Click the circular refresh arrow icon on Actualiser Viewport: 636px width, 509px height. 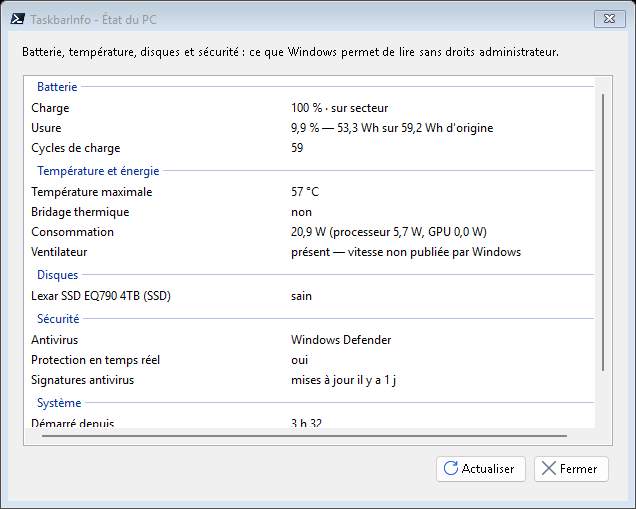(451, 468)
